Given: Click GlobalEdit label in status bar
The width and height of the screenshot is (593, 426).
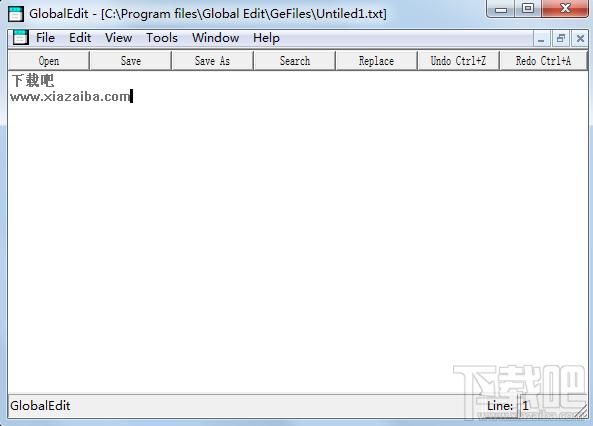Looking at the screenshot, I should (x=40, y=406).
